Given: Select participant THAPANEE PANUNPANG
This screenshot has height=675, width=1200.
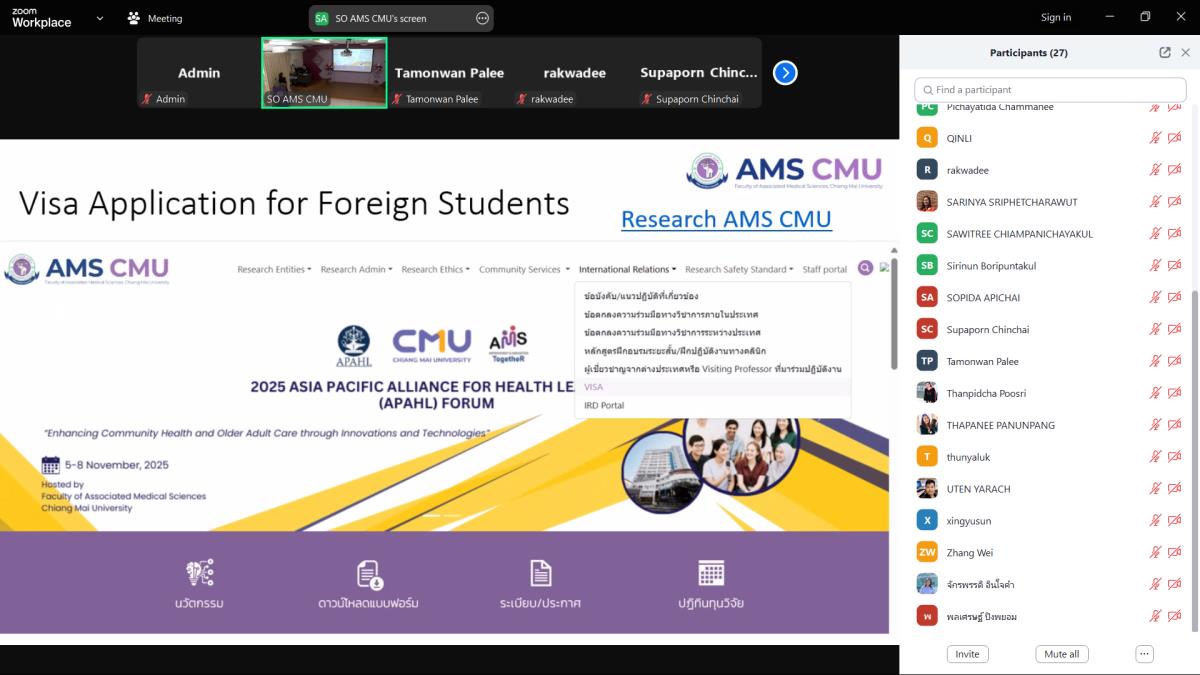Looking at the screenshot, I should pyautogui.click(x=1050, y=425).
